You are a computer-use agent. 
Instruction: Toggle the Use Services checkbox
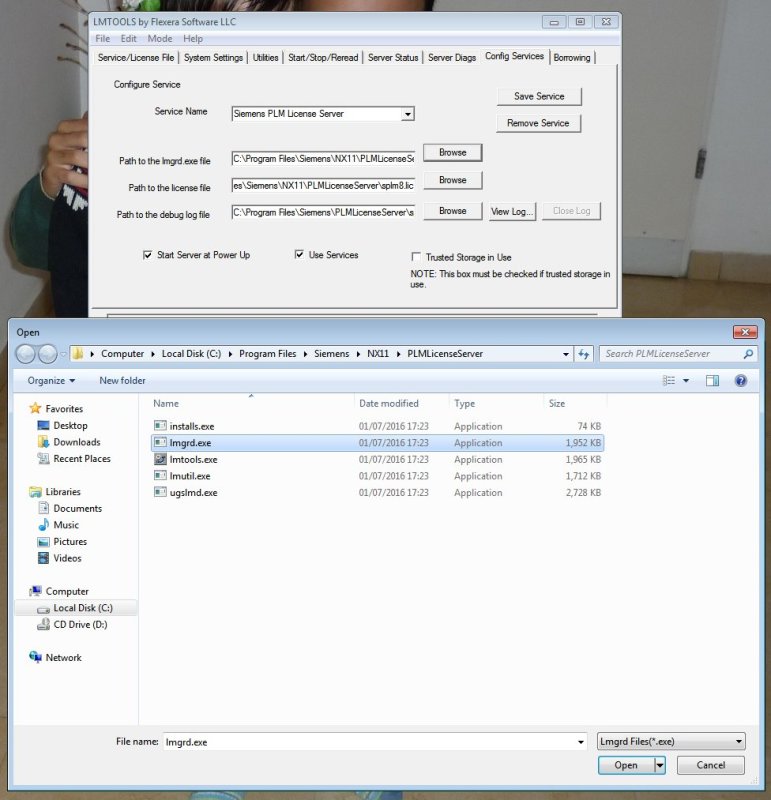pyautogui.click(x=299, y=254)
